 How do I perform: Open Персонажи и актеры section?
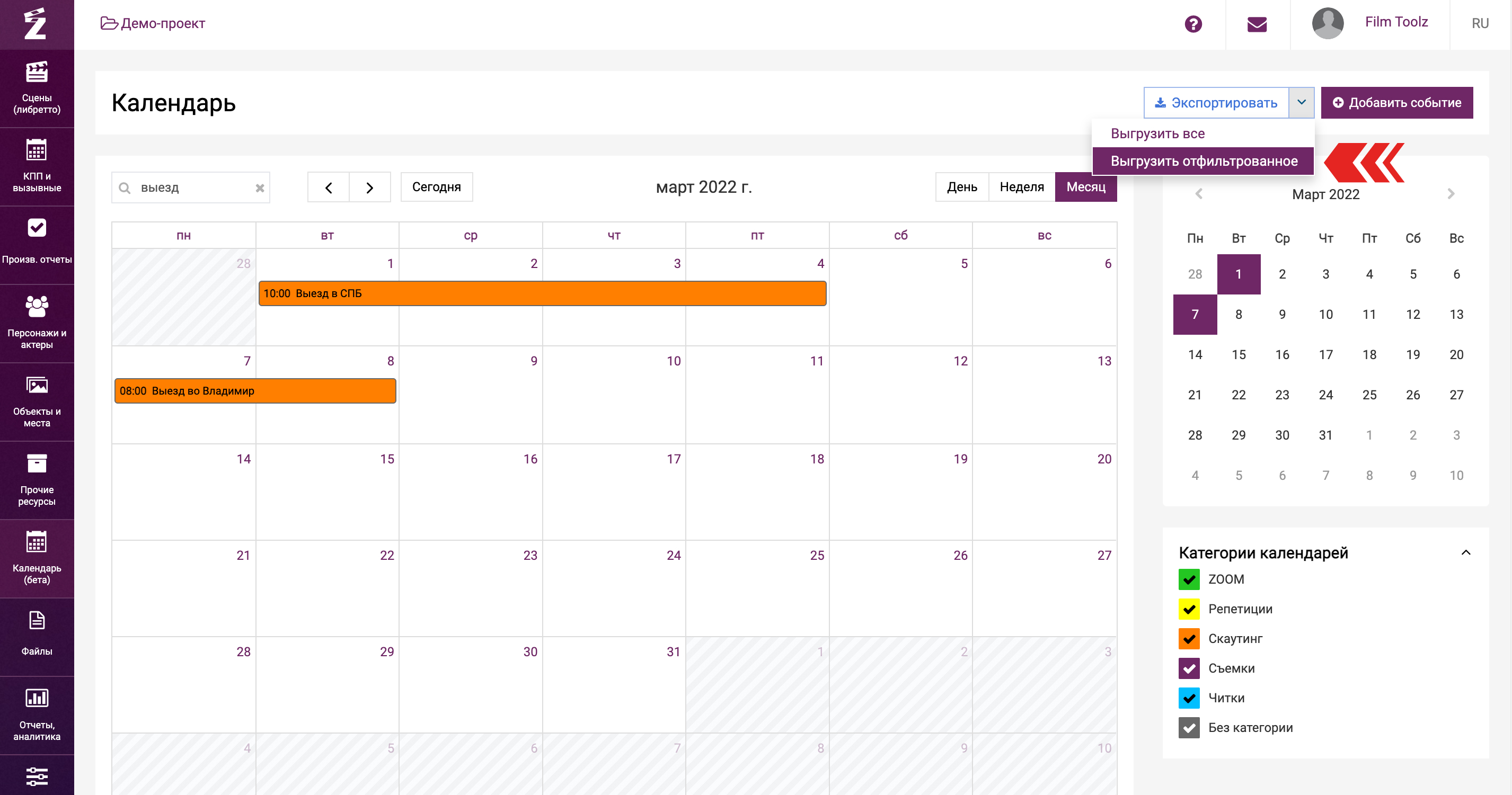[x=37, y=323]
